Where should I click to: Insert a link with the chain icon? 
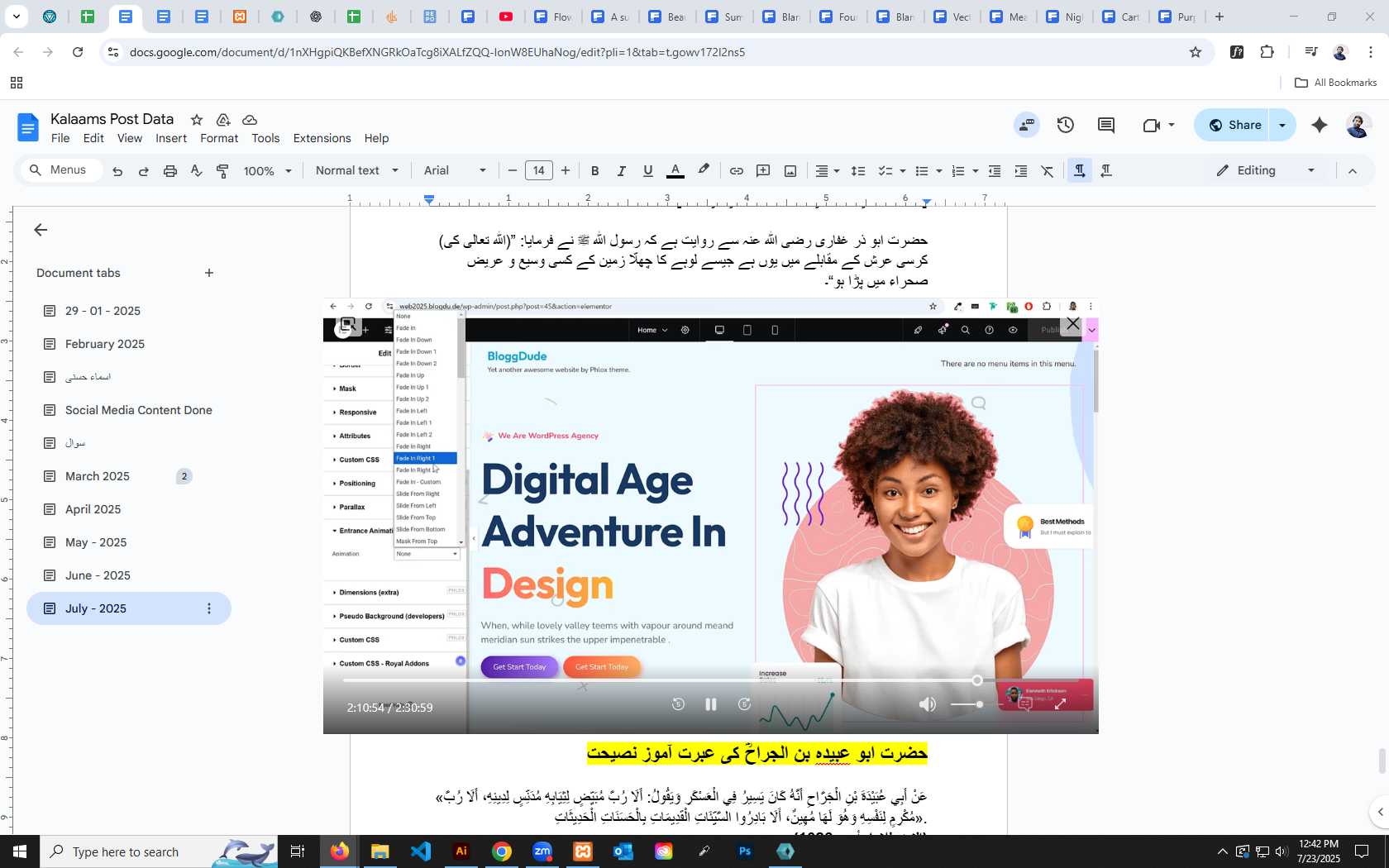(x=736, y=171)
